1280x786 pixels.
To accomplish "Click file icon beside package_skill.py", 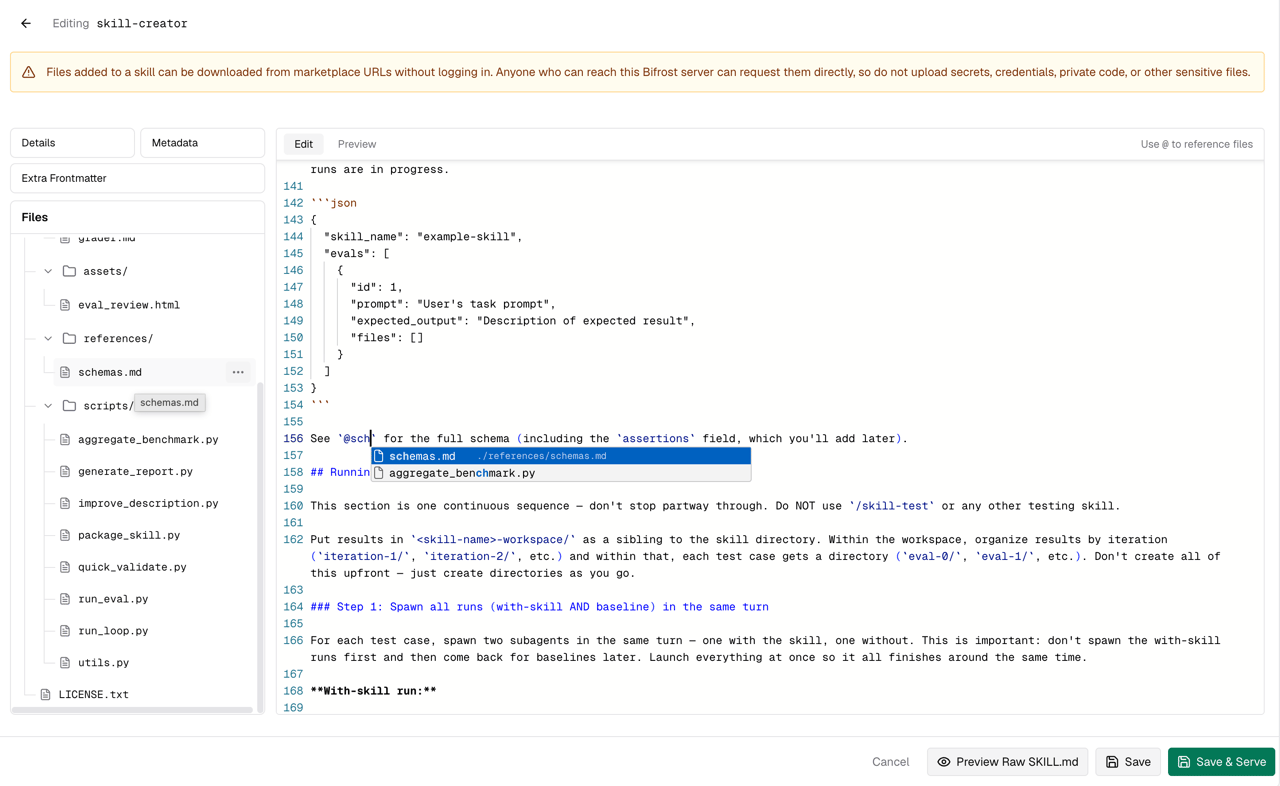I will tap(65, 535).
